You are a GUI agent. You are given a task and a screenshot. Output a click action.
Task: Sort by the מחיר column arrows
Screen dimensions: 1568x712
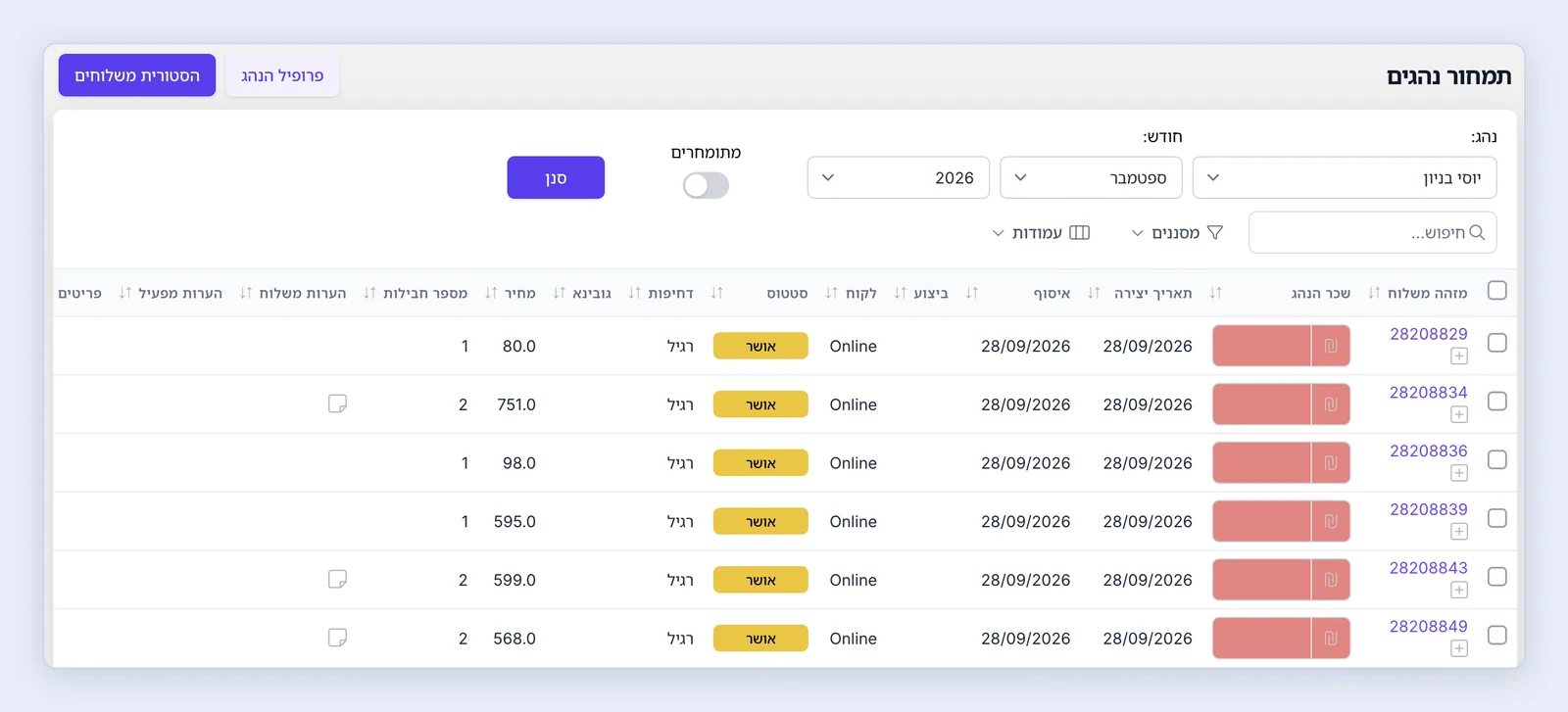pyautogui.click(x=491, y=293)
